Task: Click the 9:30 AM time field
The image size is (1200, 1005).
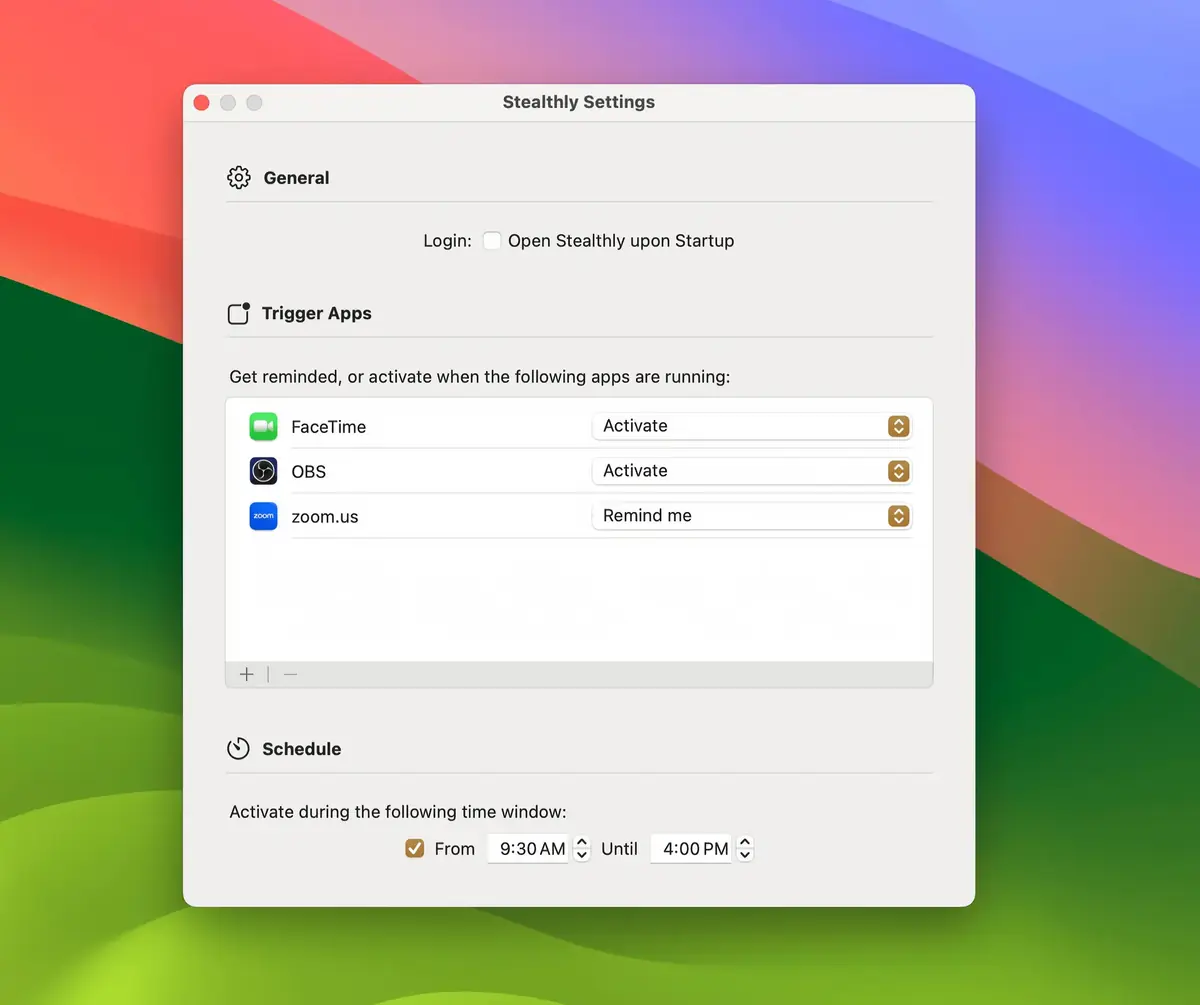Action: (527, 848)
